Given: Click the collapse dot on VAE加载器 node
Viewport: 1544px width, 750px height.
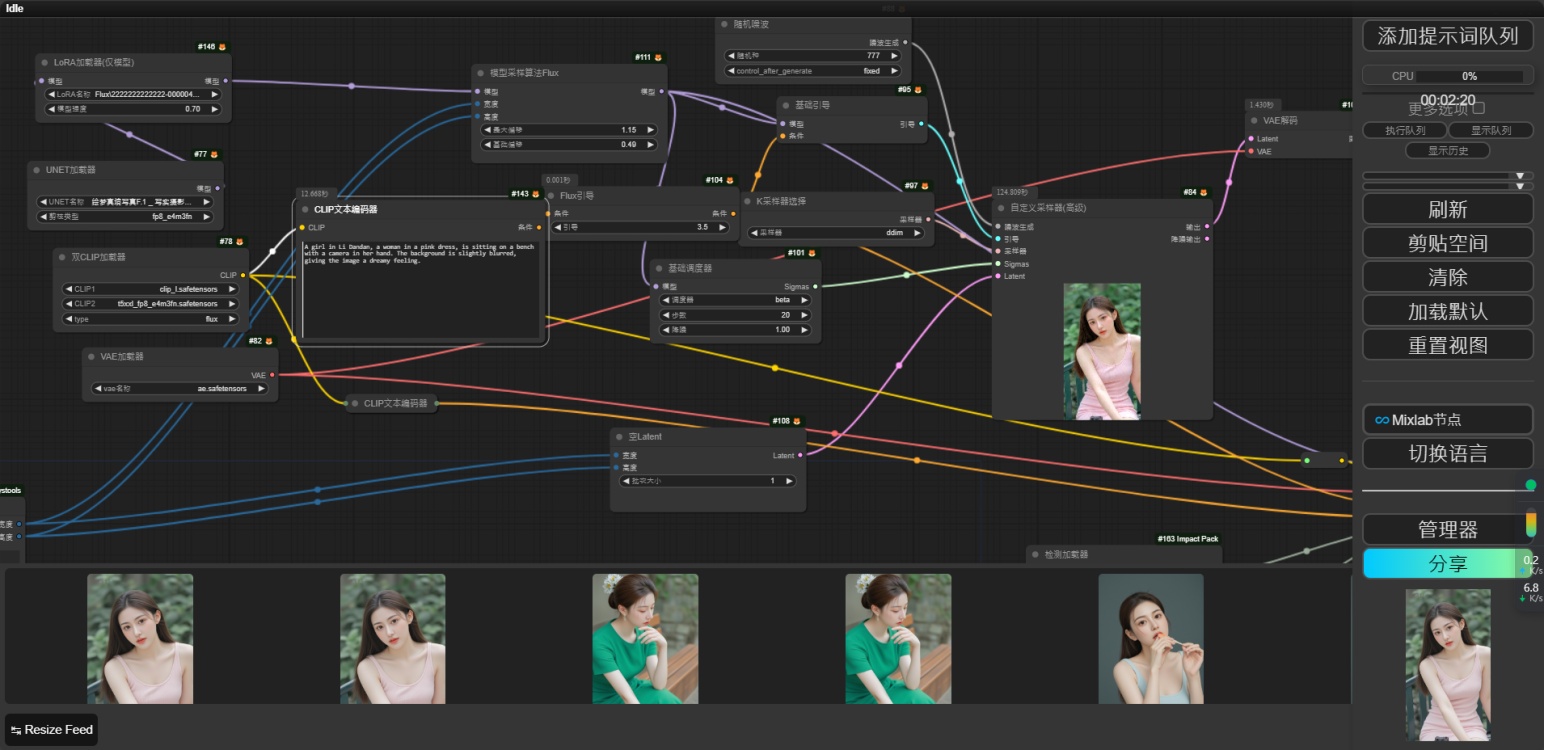Looking at the screenshot, I should point(91,357).
